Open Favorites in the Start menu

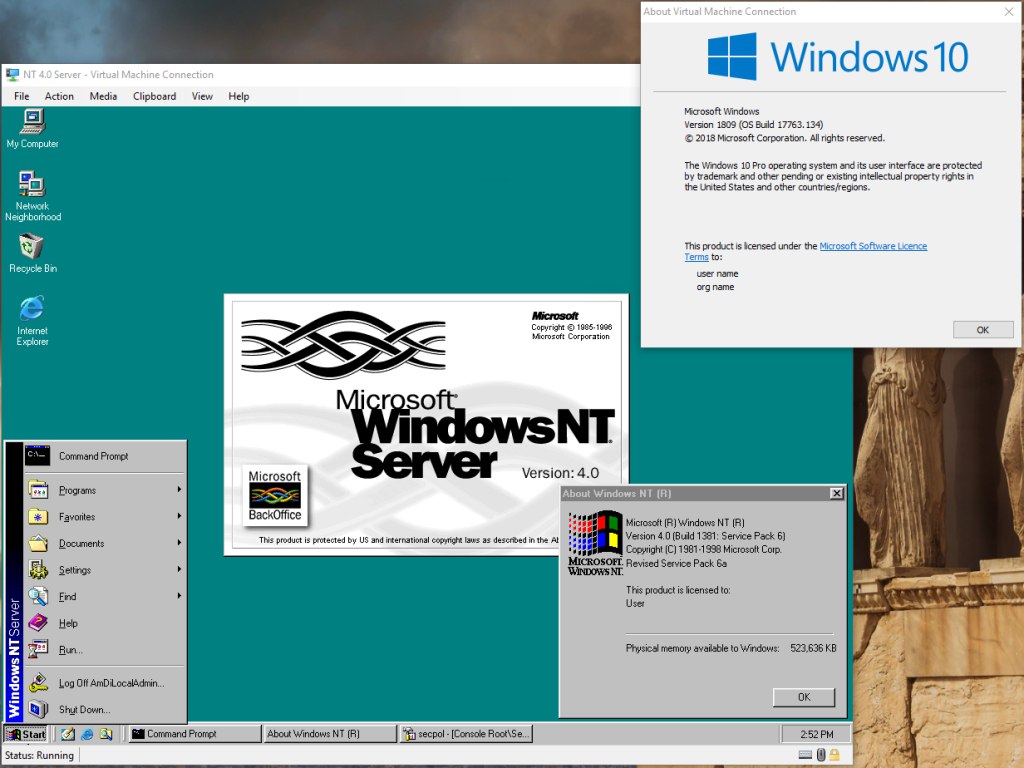[104, 517]
